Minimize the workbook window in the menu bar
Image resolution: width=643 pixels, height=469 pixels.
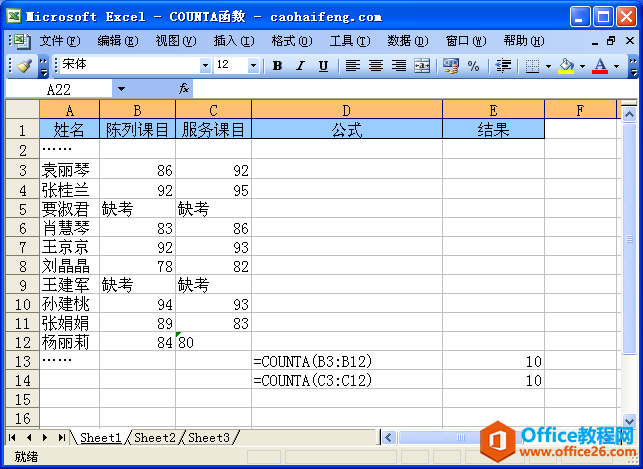point(595,41)
